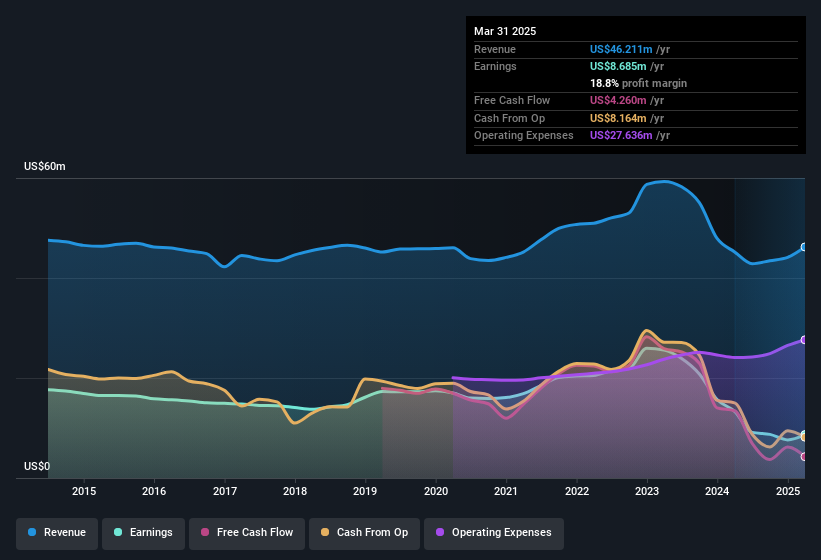
Task: Click the 2025 x-axis label
Action: 787,491
